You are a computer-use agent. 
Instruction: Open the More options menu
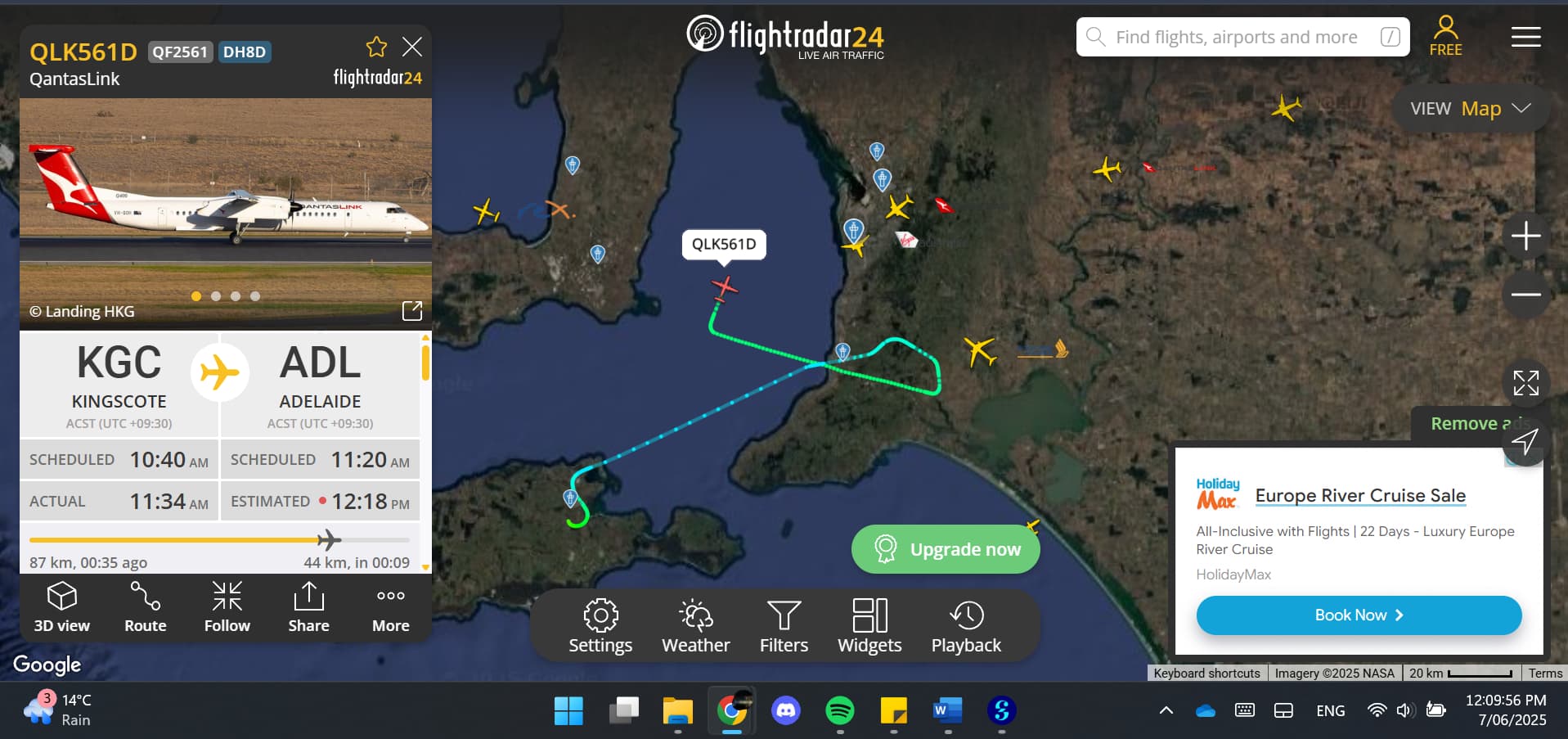[391, 607]
